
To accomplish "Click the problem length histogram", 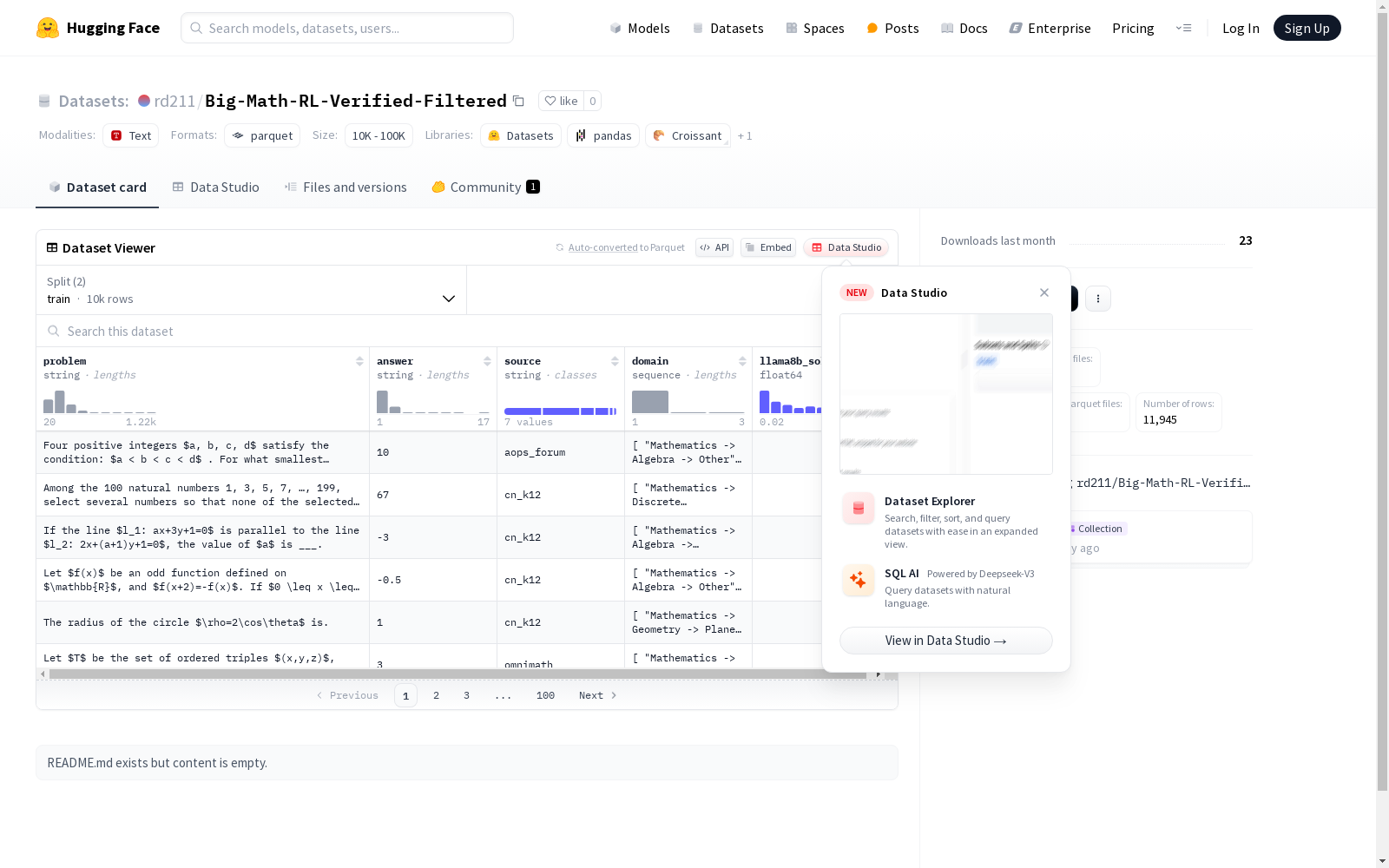I will click(100, 402).
